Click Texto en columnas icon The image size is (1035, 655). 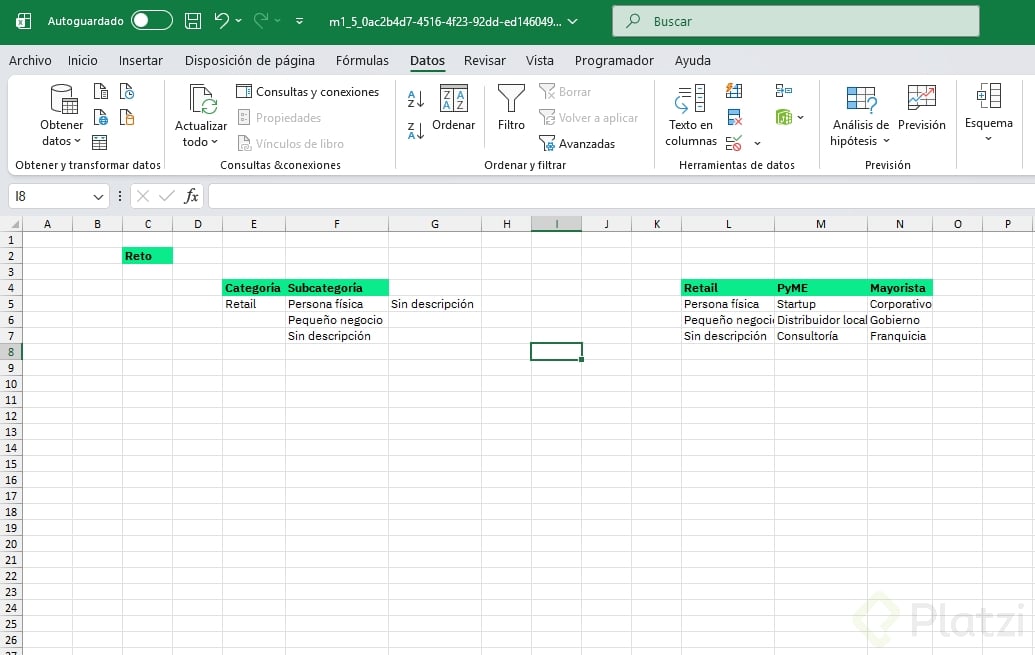pos(690,99)
